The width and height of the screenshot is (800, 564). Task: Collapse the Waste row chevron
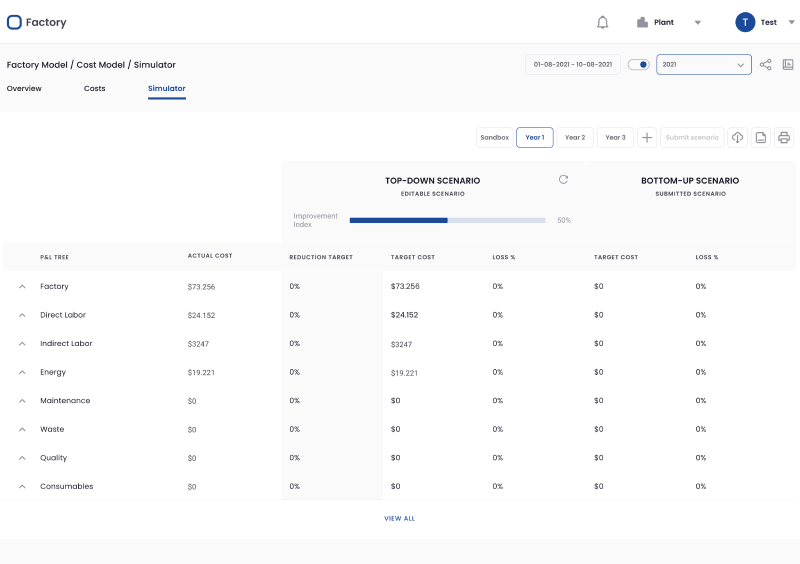click(x=22, y=430)
